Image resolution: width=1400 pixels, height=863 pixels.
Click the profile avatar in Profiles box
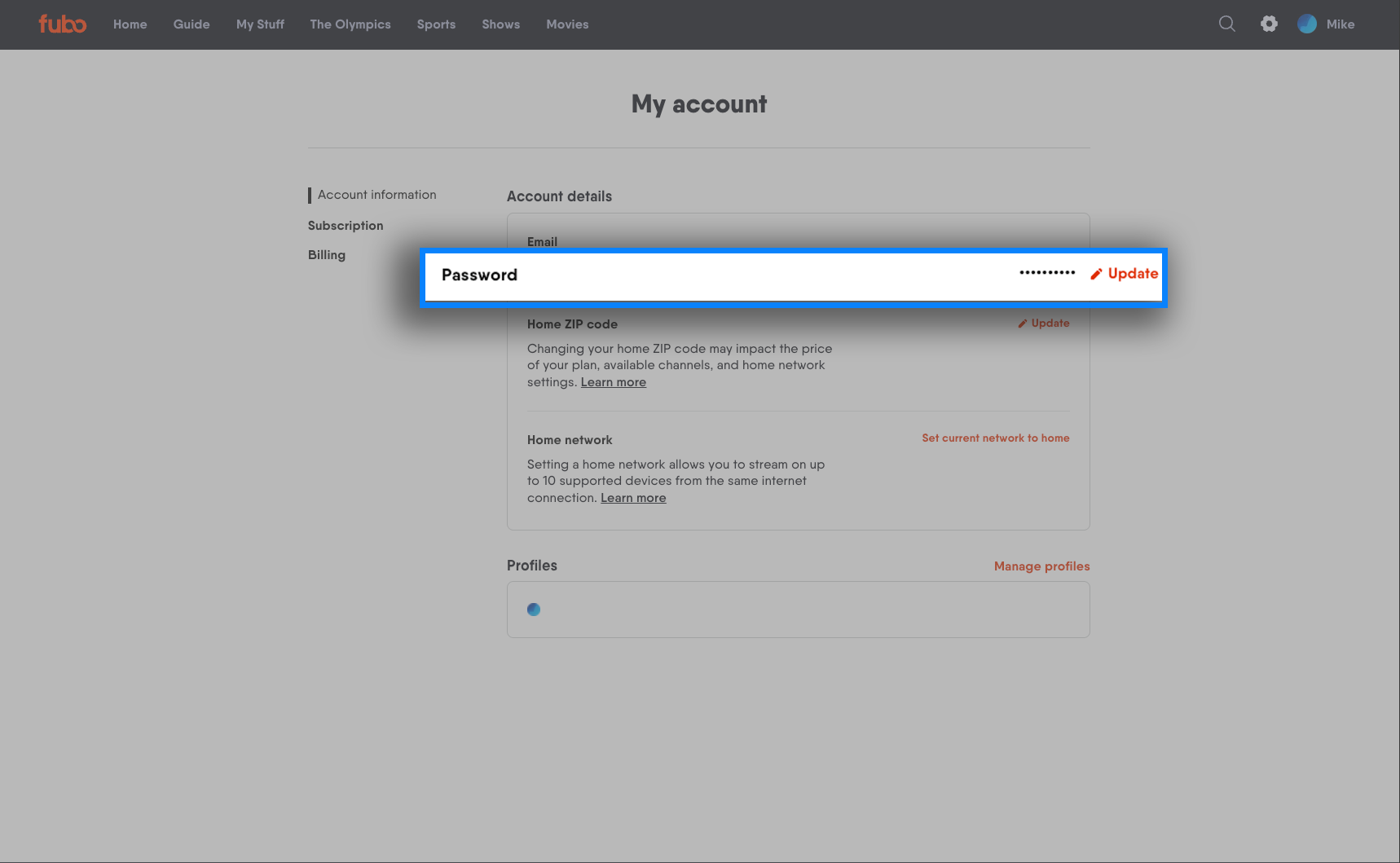click(534, 610)
